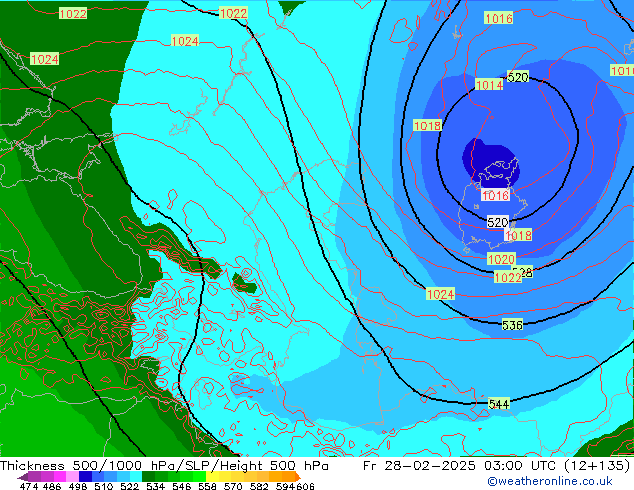
Task: Click the 536 height contour label
Action: (x=512, y=325)
